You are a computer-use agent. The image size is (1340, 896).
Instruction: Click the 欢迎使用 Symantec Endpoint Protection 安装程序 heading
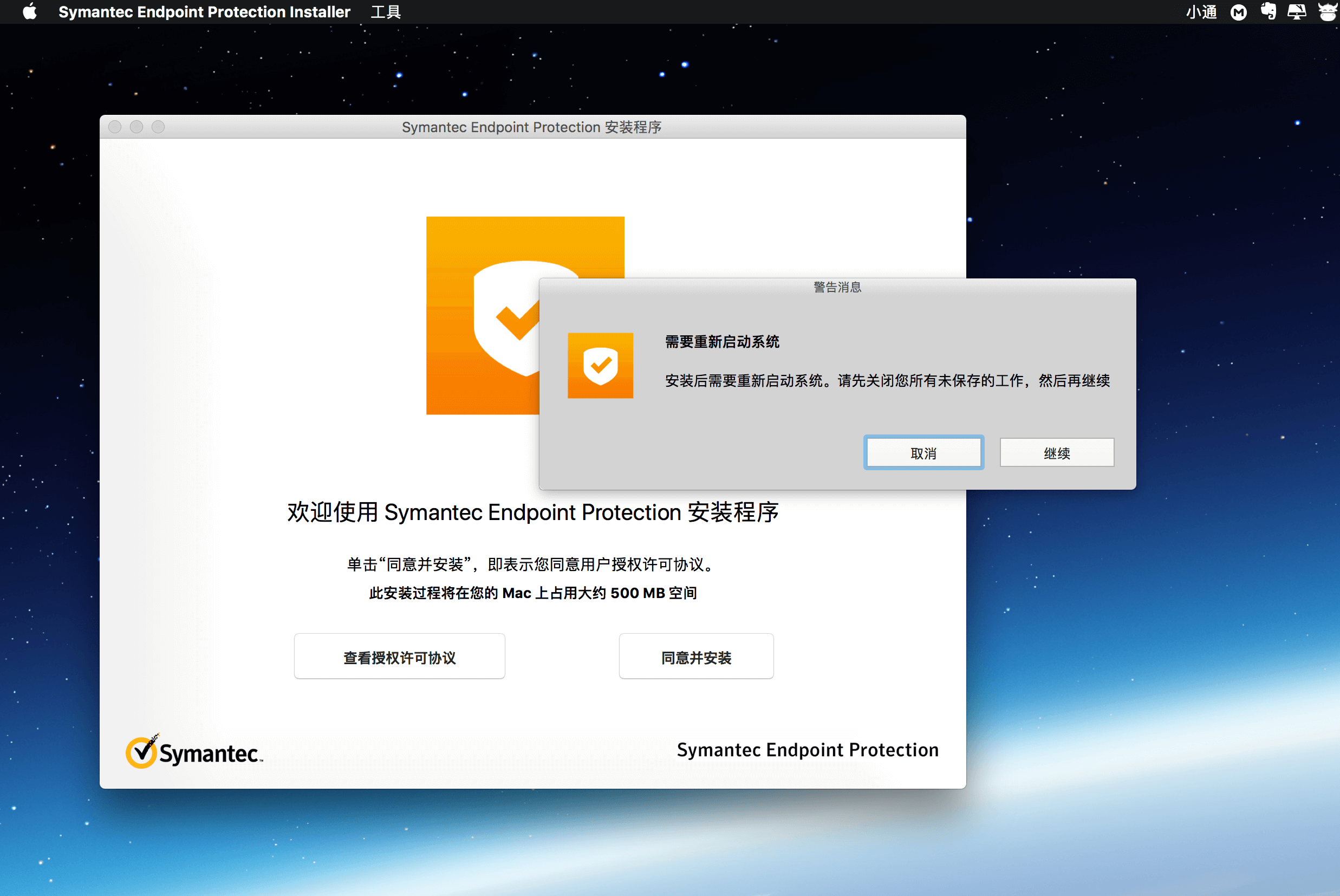(x=533, y=512)
